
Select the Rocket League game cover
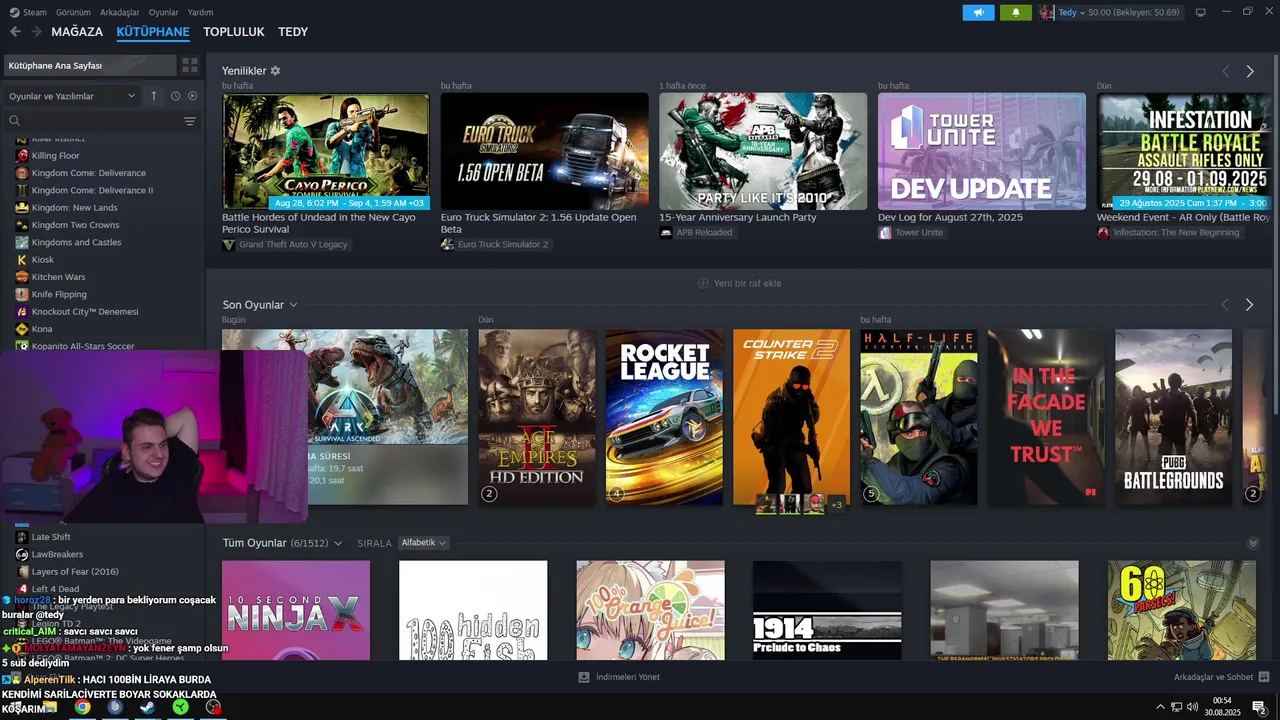point(664,417)
